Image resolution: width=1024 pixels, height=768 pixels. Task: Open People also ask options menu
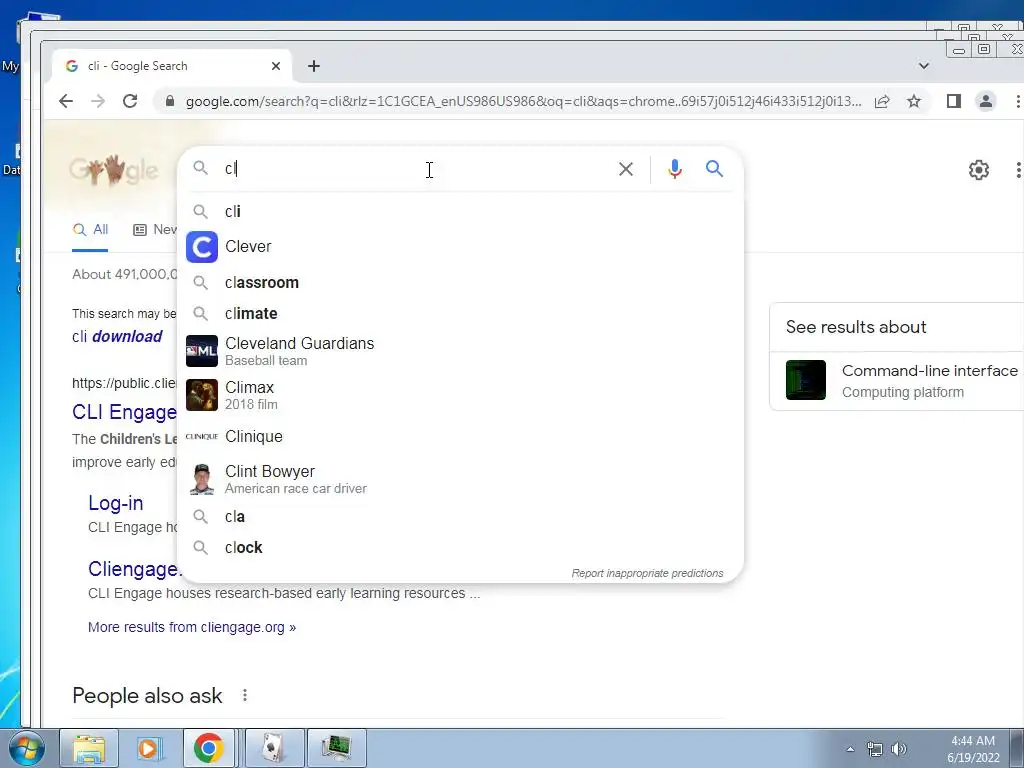click(245, 696)
